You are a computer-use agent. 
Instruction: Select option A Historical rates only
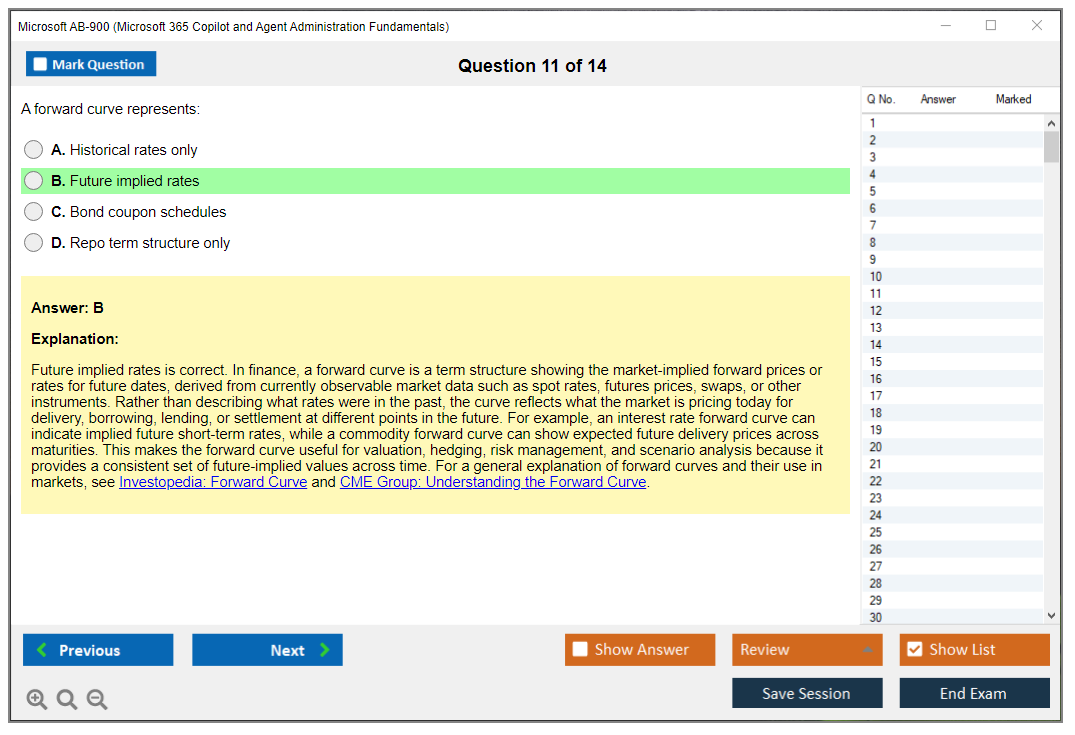pos(33,149)
